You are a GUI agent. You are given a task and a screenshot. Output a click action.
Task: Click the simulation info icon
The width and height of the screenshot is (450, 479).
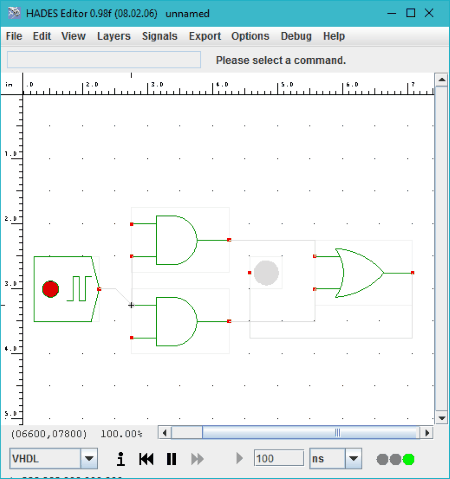point(121,459)
